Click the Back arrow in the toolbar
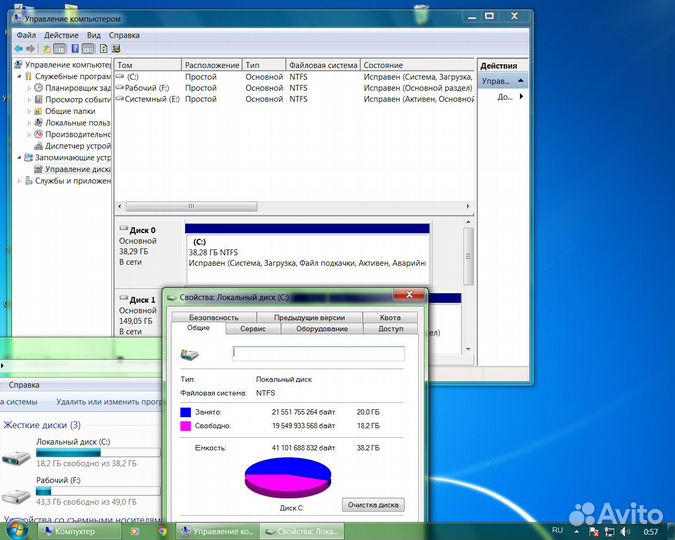The width and height of the screenshot is (675, 540). coord(18,48)
